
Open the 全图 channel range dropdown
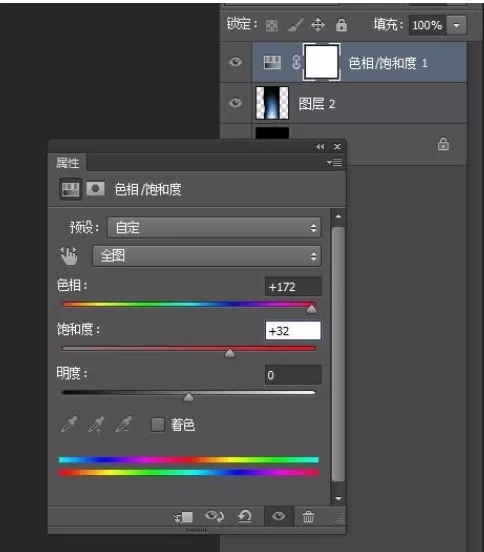tap(207, 256)
